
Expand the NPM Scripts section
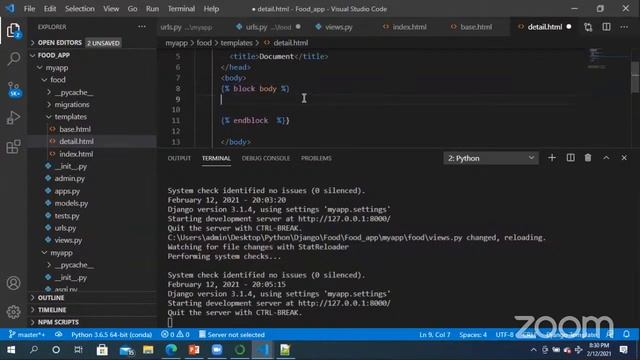(58, 322)
